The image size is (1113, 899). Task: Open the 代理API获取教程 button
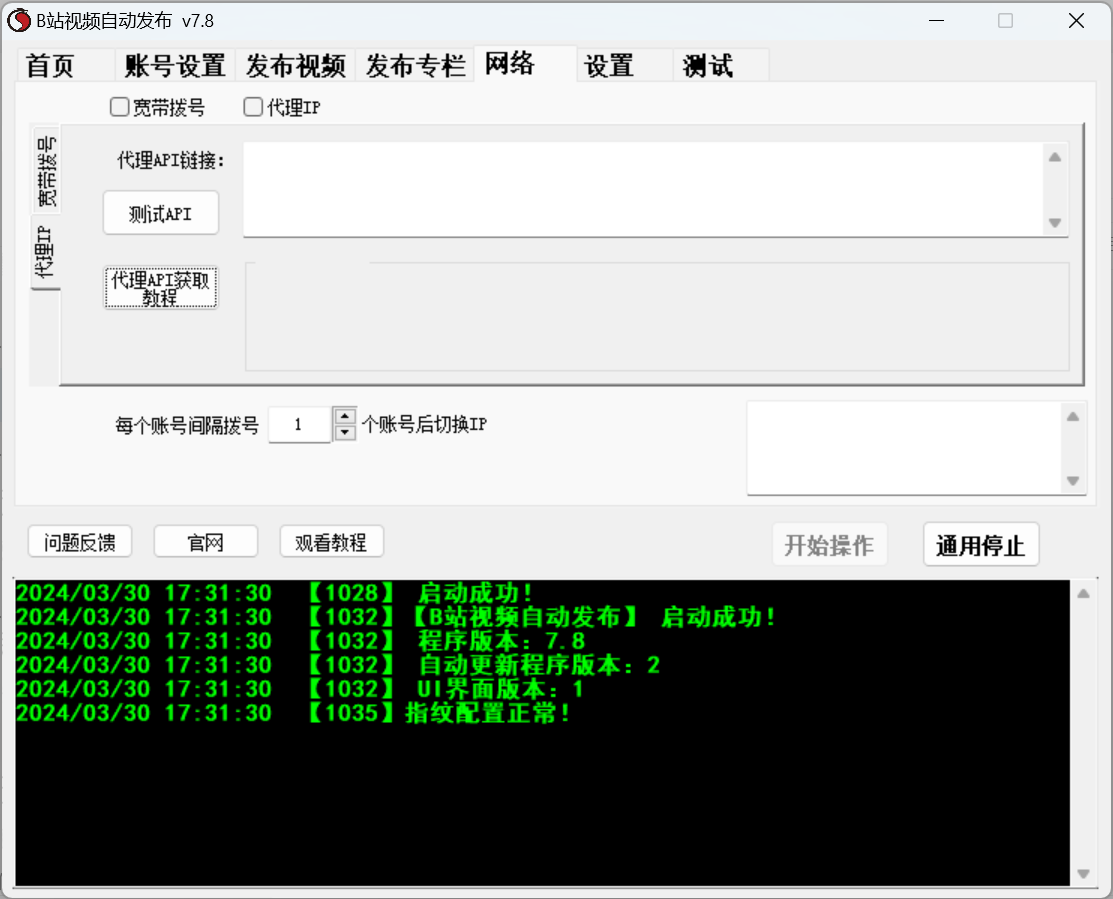pos(160,287)
